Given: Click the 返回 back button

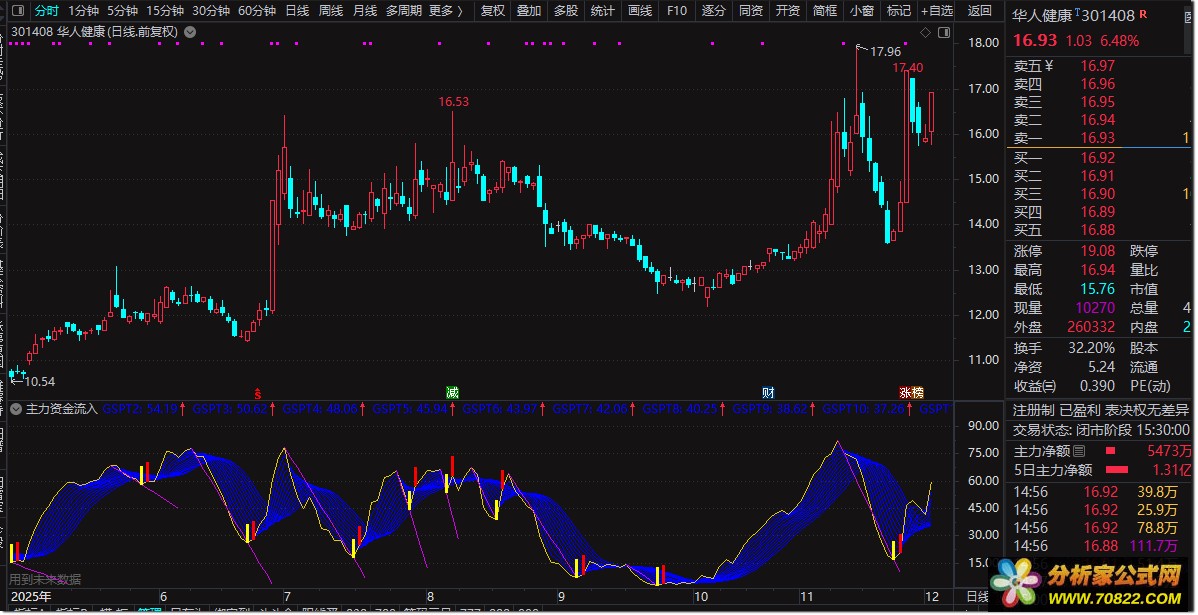Looking at the screenshot, I should click(x=981, y=11).
